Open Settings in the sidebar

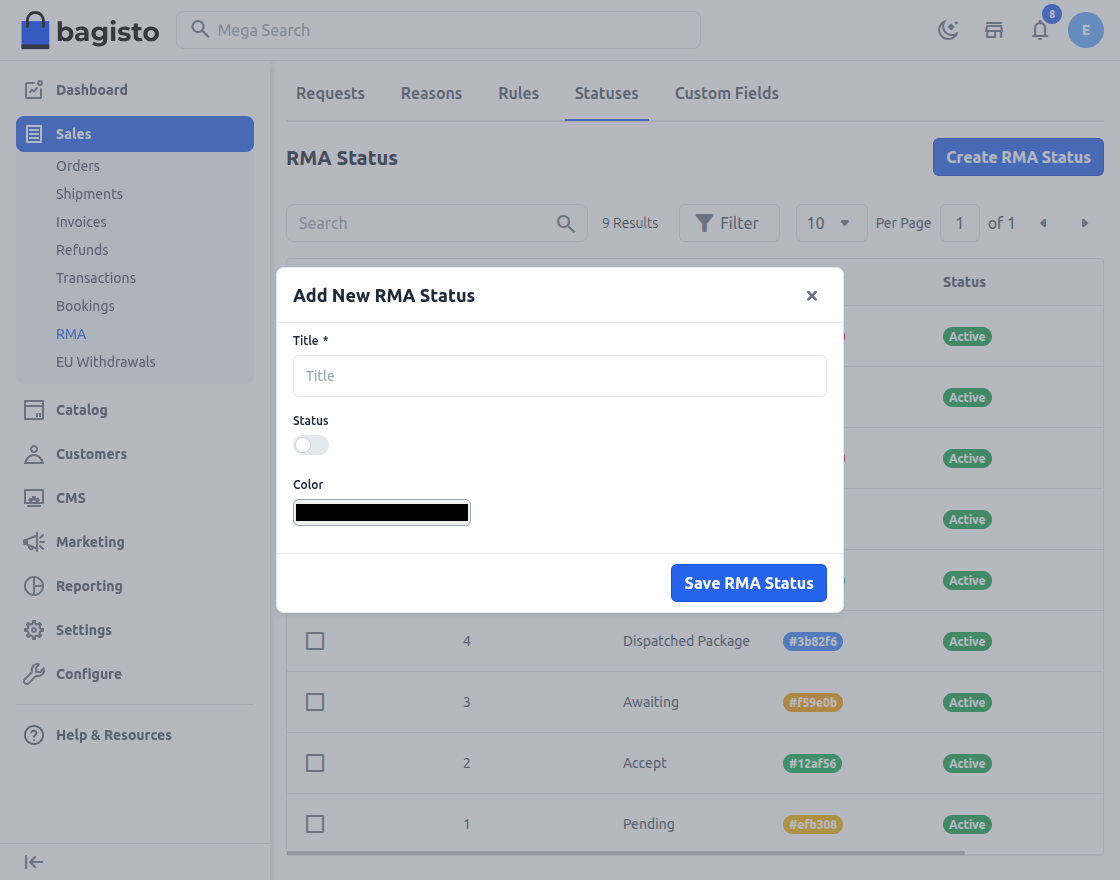tap(135, 630)
